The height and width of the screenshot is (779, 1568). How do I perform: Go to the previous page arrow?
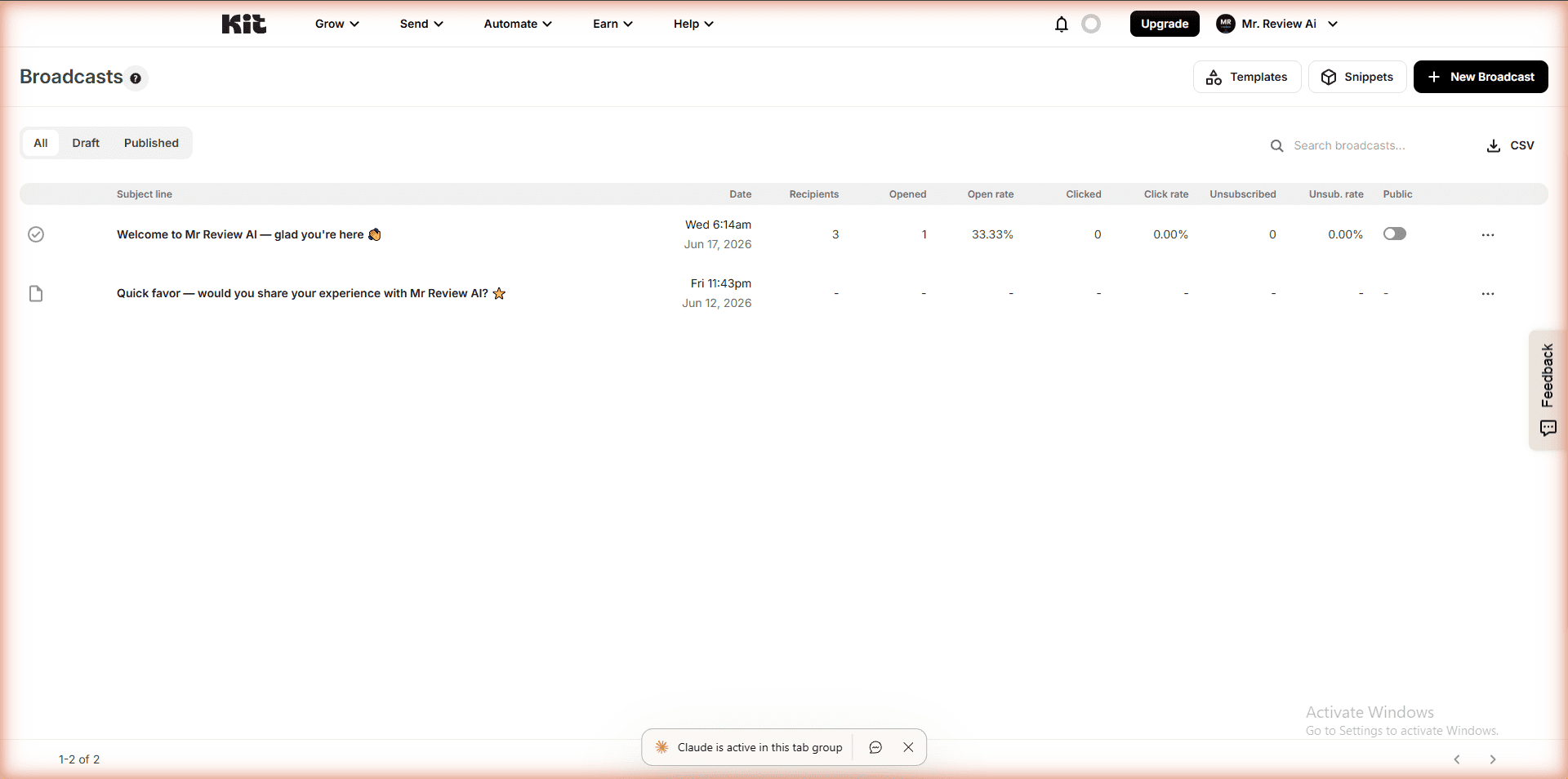pyautogui.click(x=1456, y=759)
